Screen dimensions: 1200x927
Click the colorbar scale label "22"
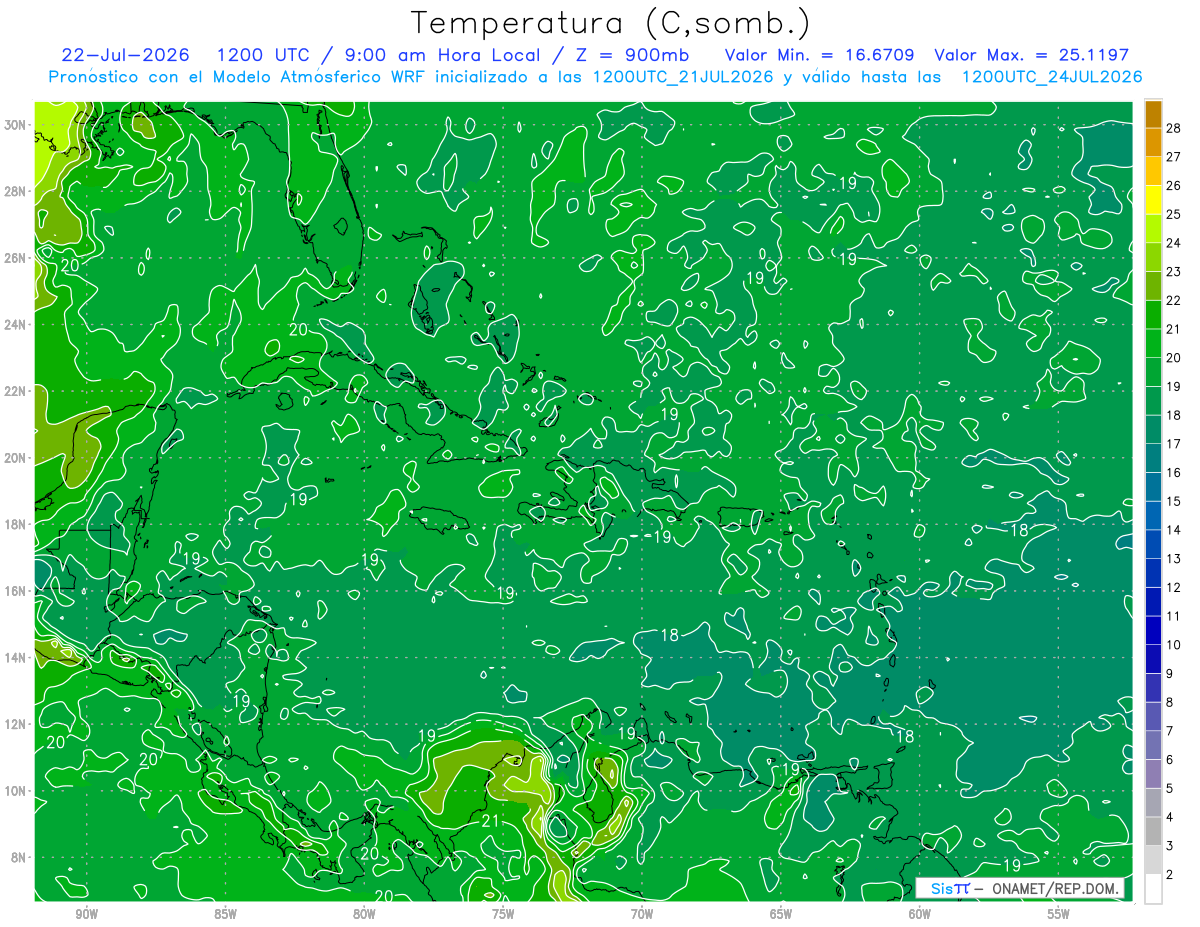point(1174,300)
